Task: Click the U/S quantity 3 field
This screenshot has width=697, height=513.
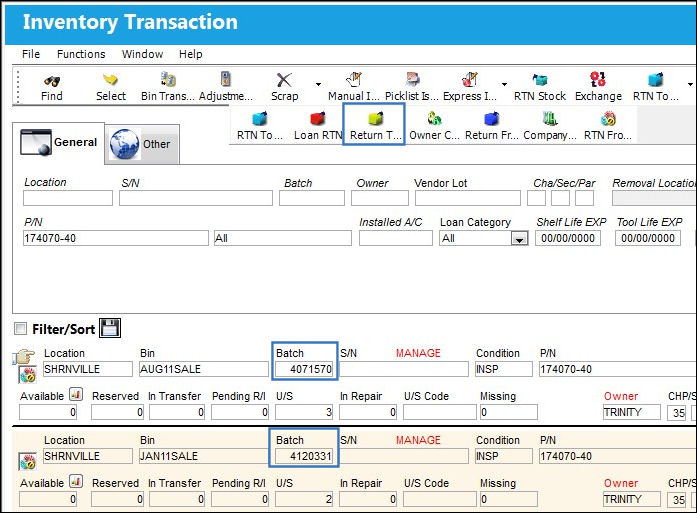Action: pyautogui.click(x=304, y=412)
